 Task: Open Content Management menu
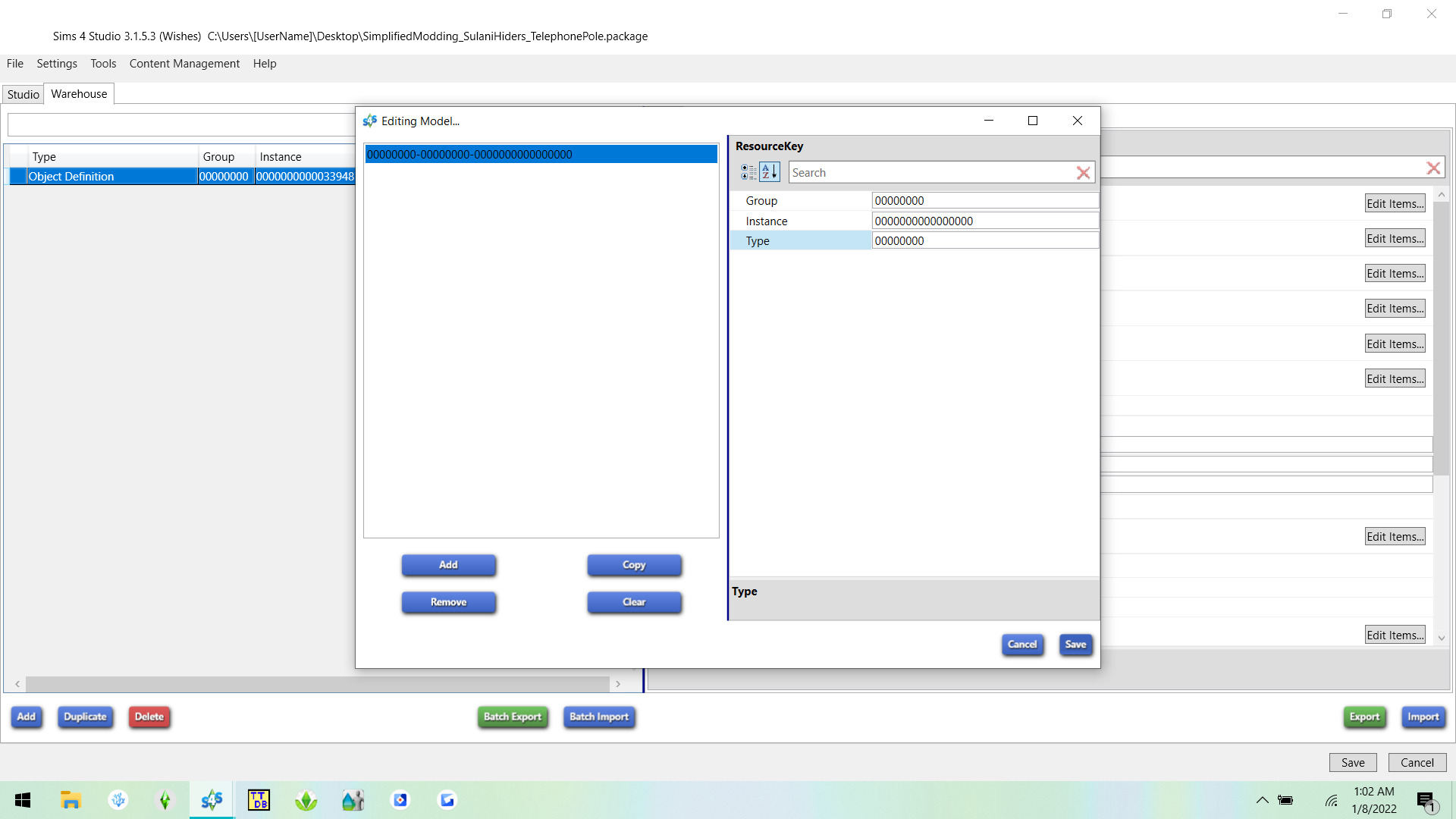pyautogui.click(x=184, y=64)
